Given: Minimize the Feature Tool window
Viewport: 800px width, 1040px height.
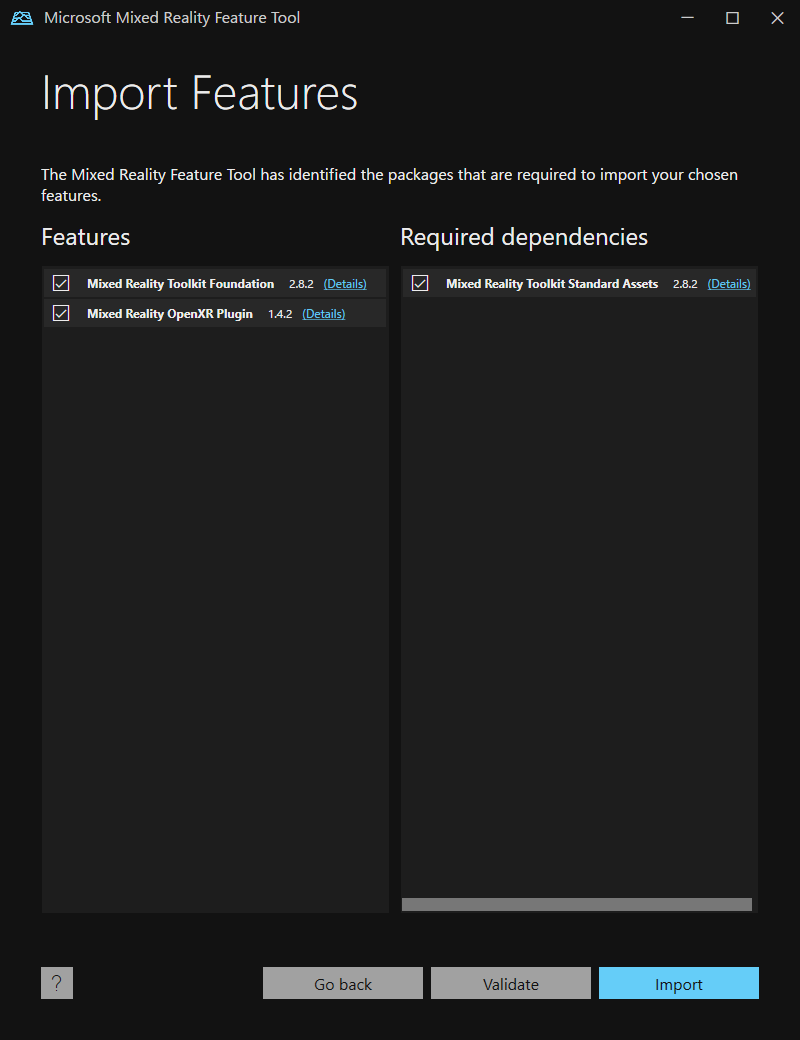Looking at the screenshot, I should click(687, 18).
